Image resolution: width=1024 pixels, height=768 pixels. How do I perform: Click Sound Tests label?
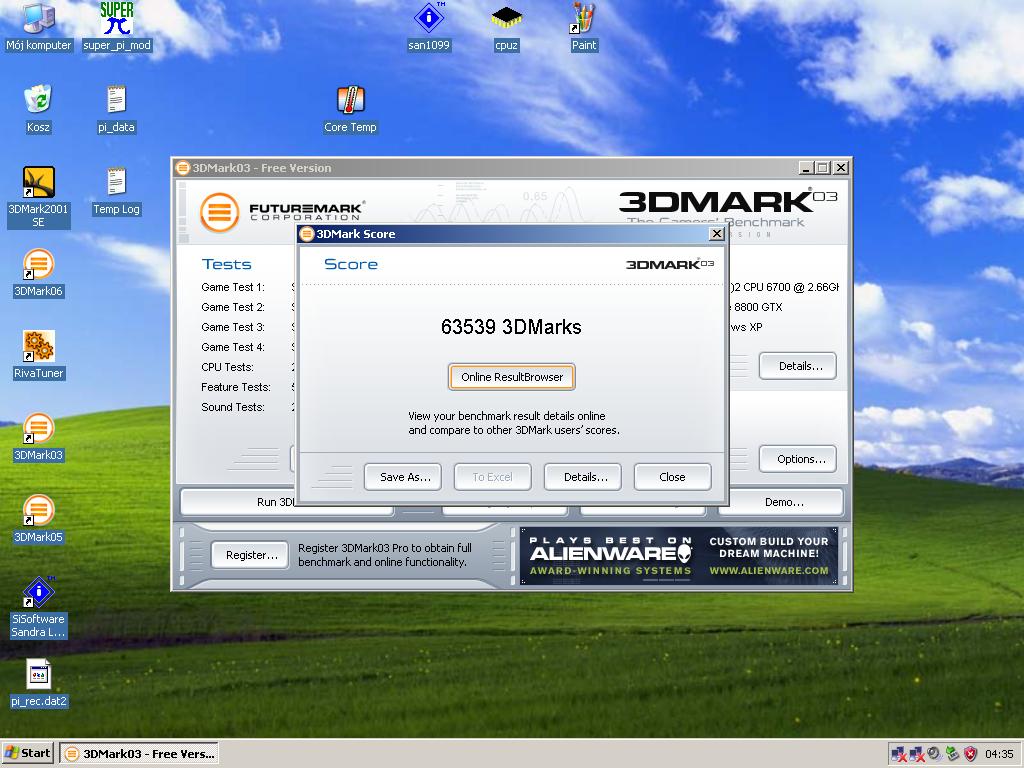pos(232,407)
